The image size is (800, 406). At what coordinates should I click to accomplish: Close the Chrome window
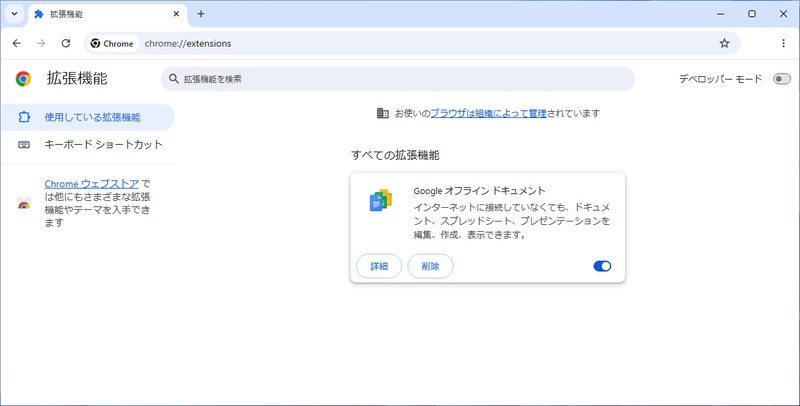pyautogui.click(x=783, y=14)
